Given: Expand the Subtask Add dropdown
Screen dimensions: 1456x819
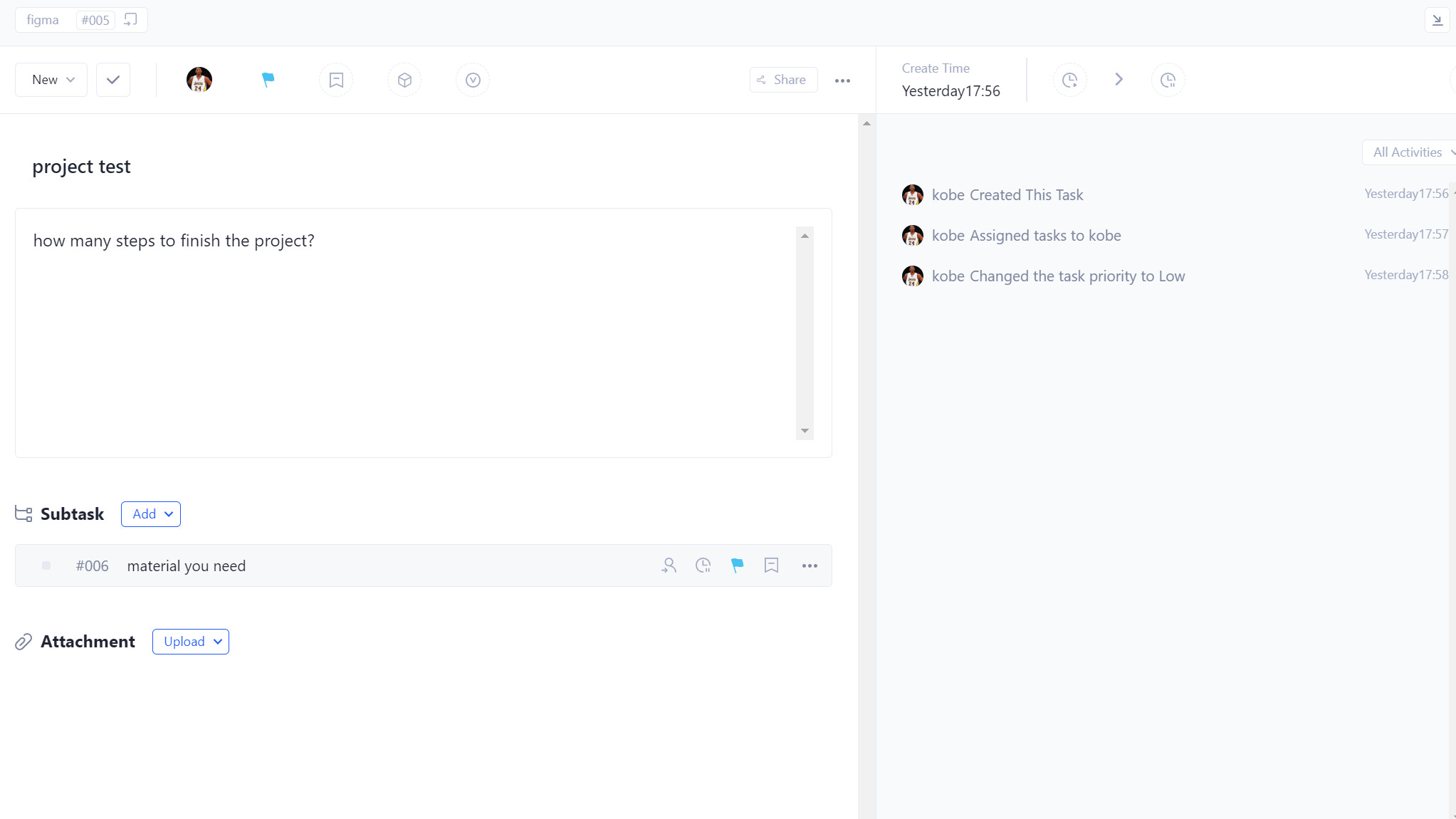Looking at the screenshot, I should [151, 514].
